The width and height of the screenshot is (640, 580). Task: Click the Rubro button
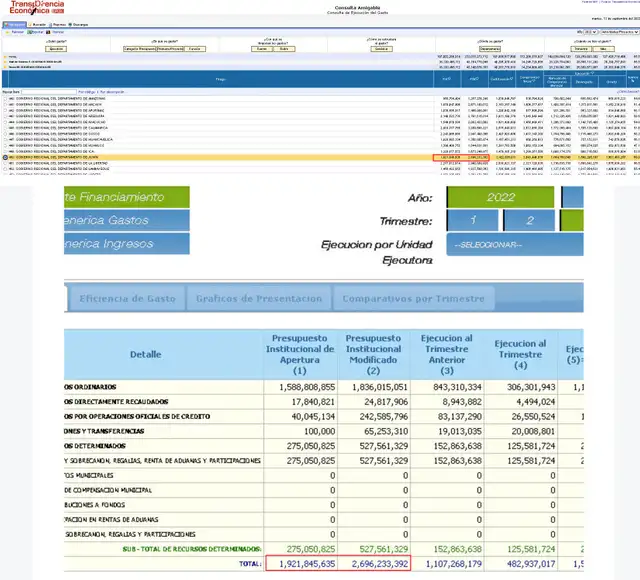[284, 49]
